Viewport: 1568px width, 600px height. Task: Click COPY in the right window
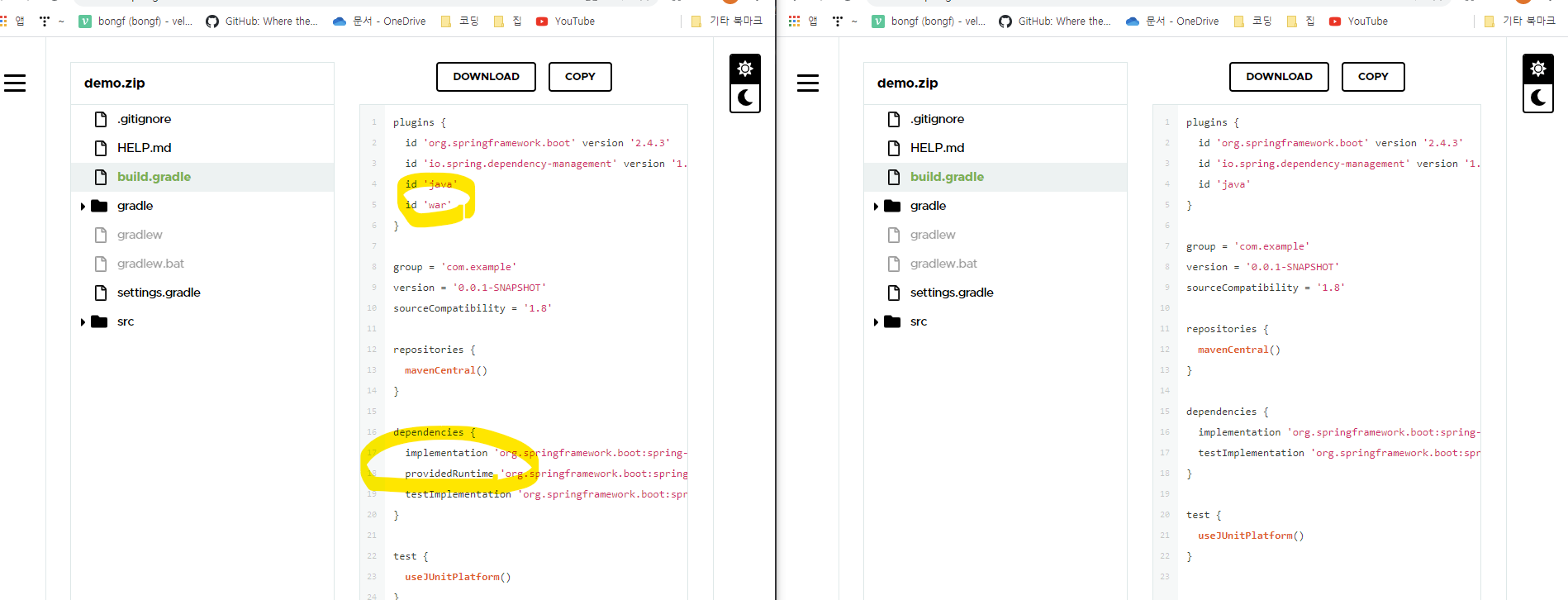(x=1373, y=77)
